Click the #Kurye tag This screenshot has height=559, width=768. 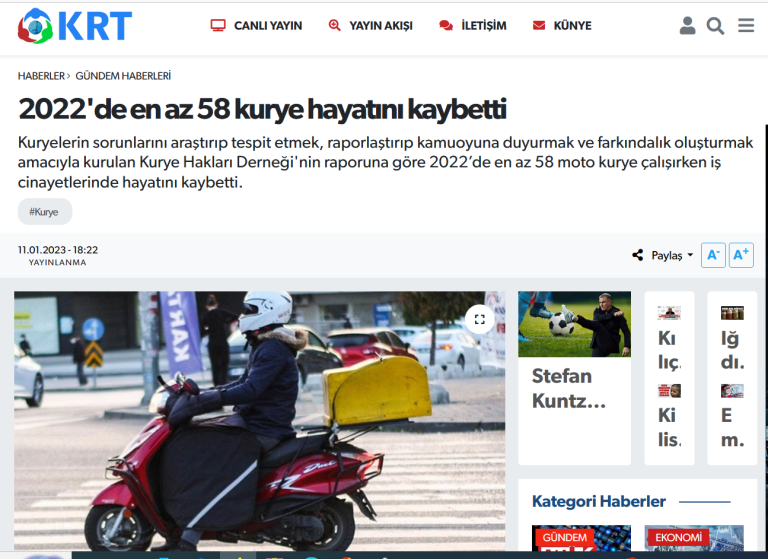coord(45,212)
